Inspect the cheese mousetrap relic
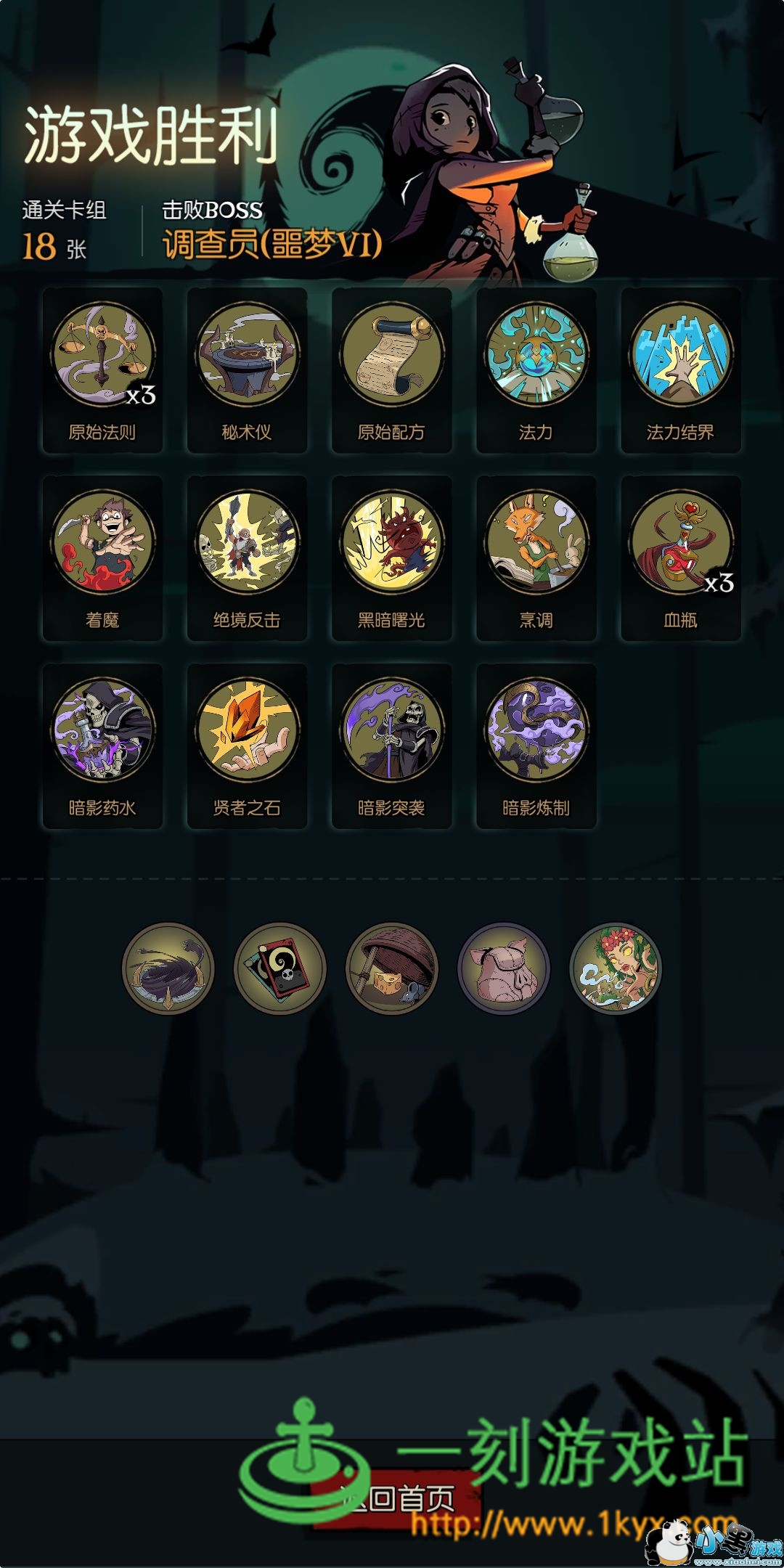 click(x=392, y=968)
